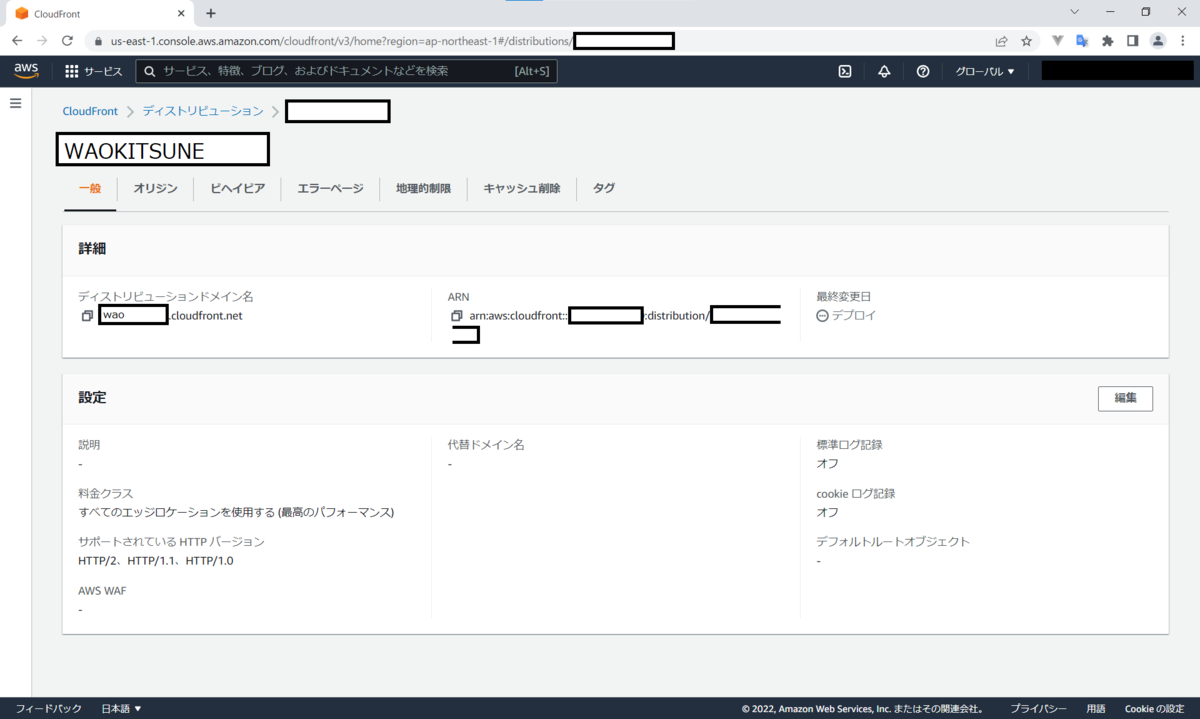Image resolution: width=1200 pixels, height=719 pixels.
Task: Click the フィードバック footer link
Action: [48, 709]
